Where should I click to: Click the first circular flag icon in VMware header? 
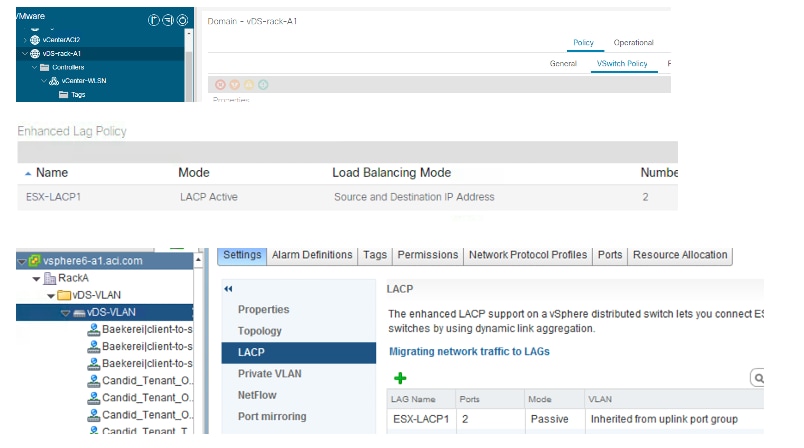tap(153, 20)
